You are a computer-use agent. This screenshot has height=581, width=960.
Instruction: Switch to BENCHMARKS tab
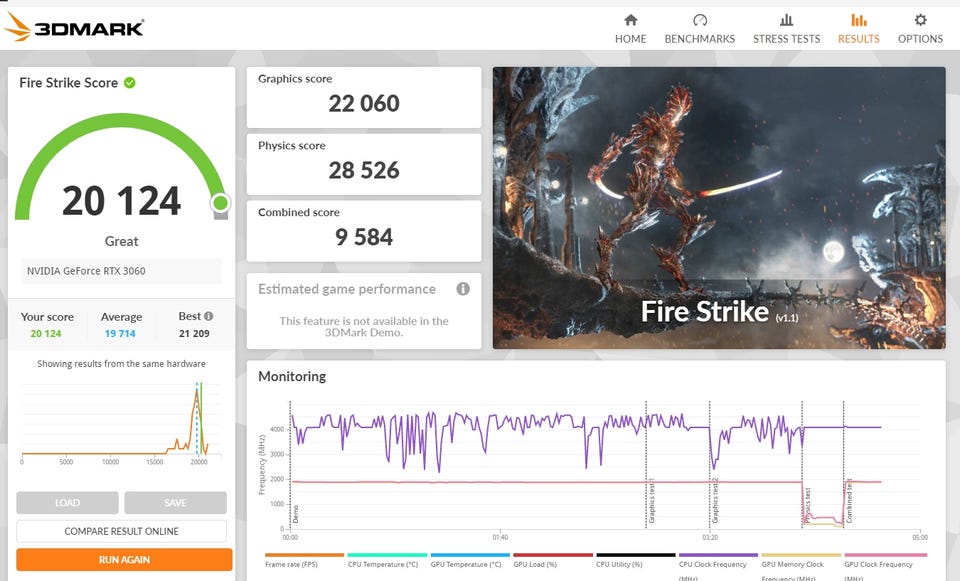[x=700, y=39]
